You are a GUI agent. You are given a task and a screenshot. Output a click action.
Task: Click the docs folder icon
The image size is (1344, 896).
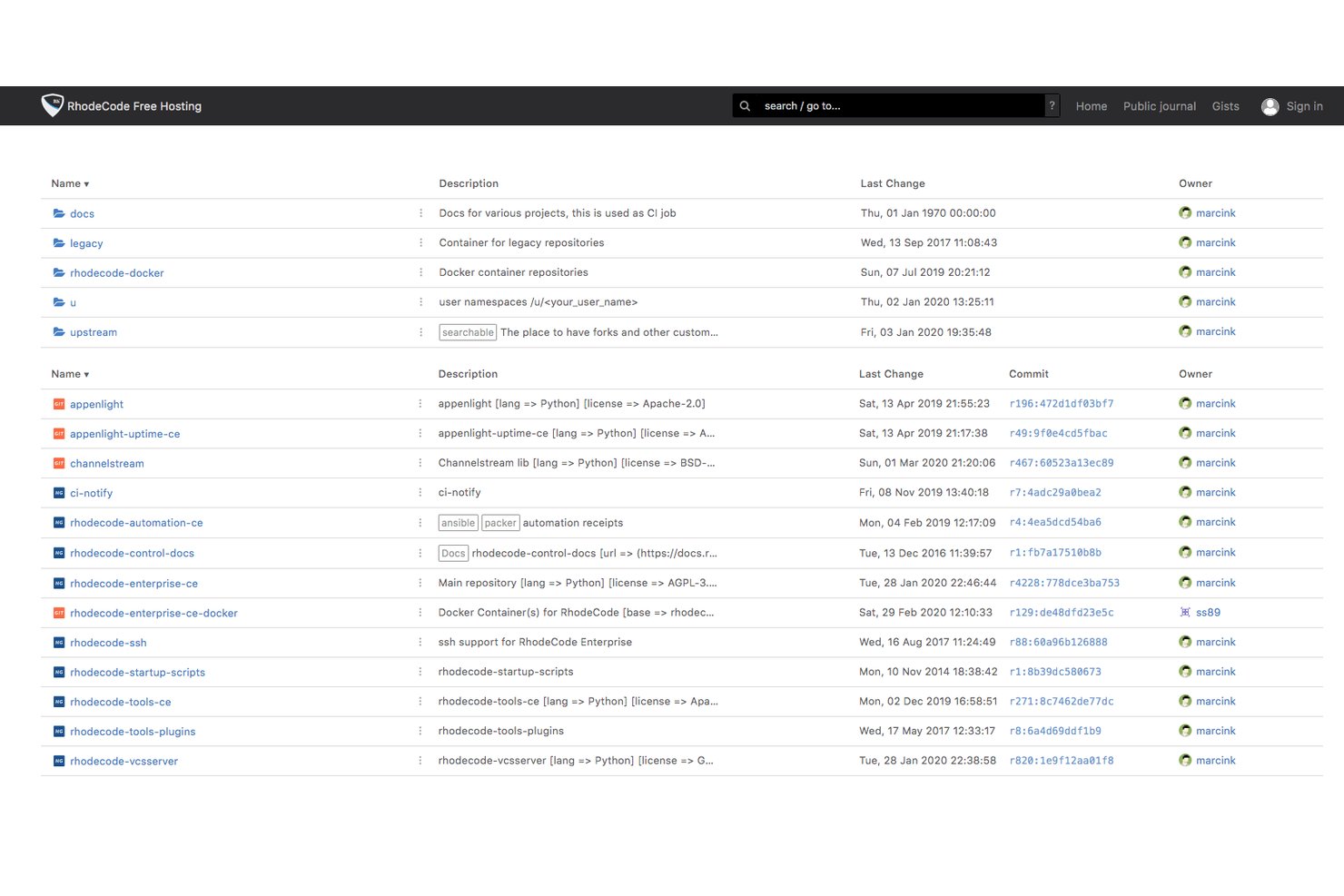tap(59, 213)
